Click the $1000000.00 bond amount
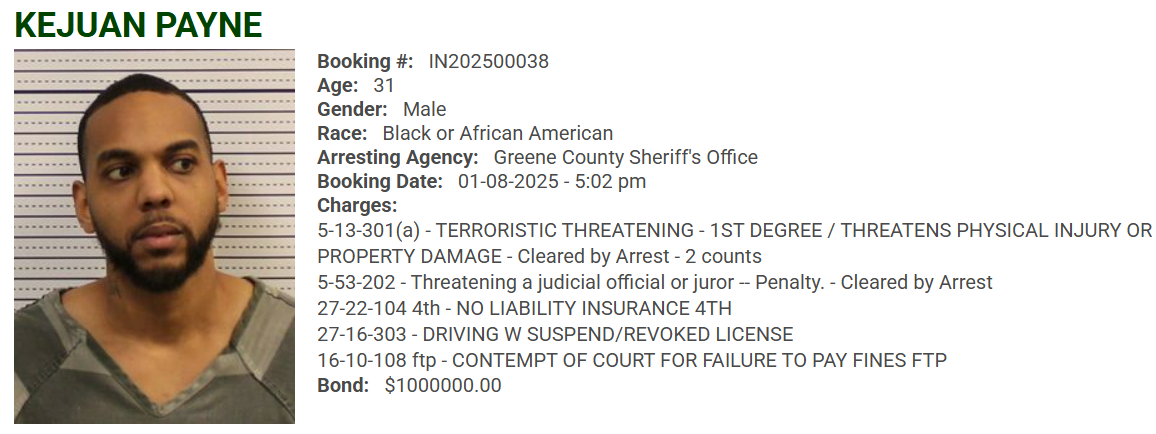The width and height of the screenshot is (1156, 434). [442, 386]
